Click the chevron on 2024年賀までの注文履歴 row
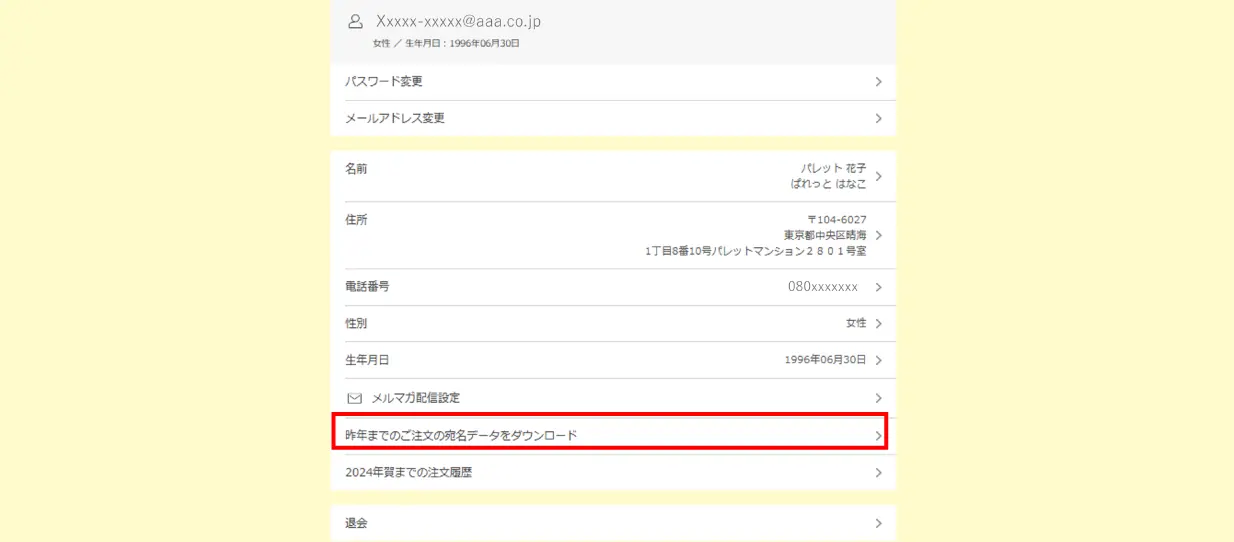1234x542 pixels. [x=878, y=472]
